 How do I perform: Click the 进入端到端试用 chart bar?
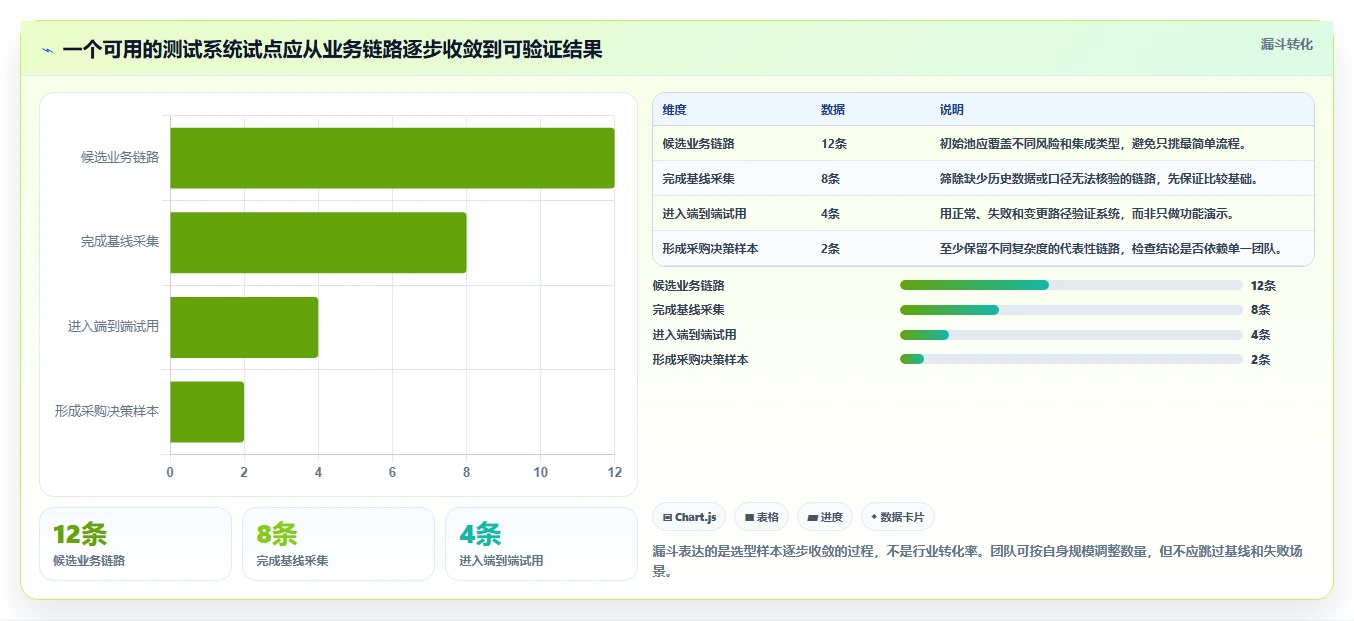tap(244, 327)
